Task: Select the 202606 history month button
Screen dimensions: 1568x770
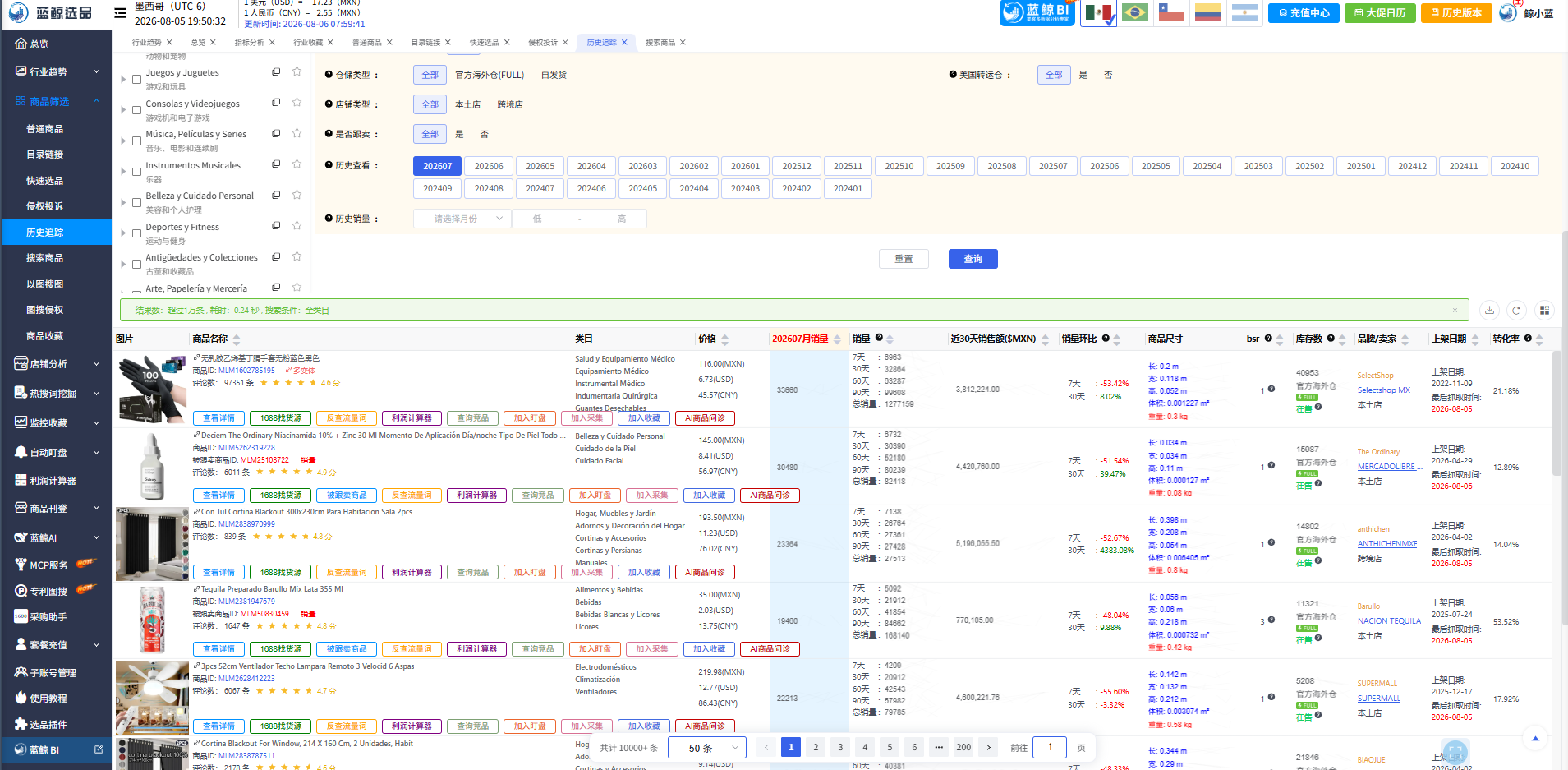Action: (489, 166)
